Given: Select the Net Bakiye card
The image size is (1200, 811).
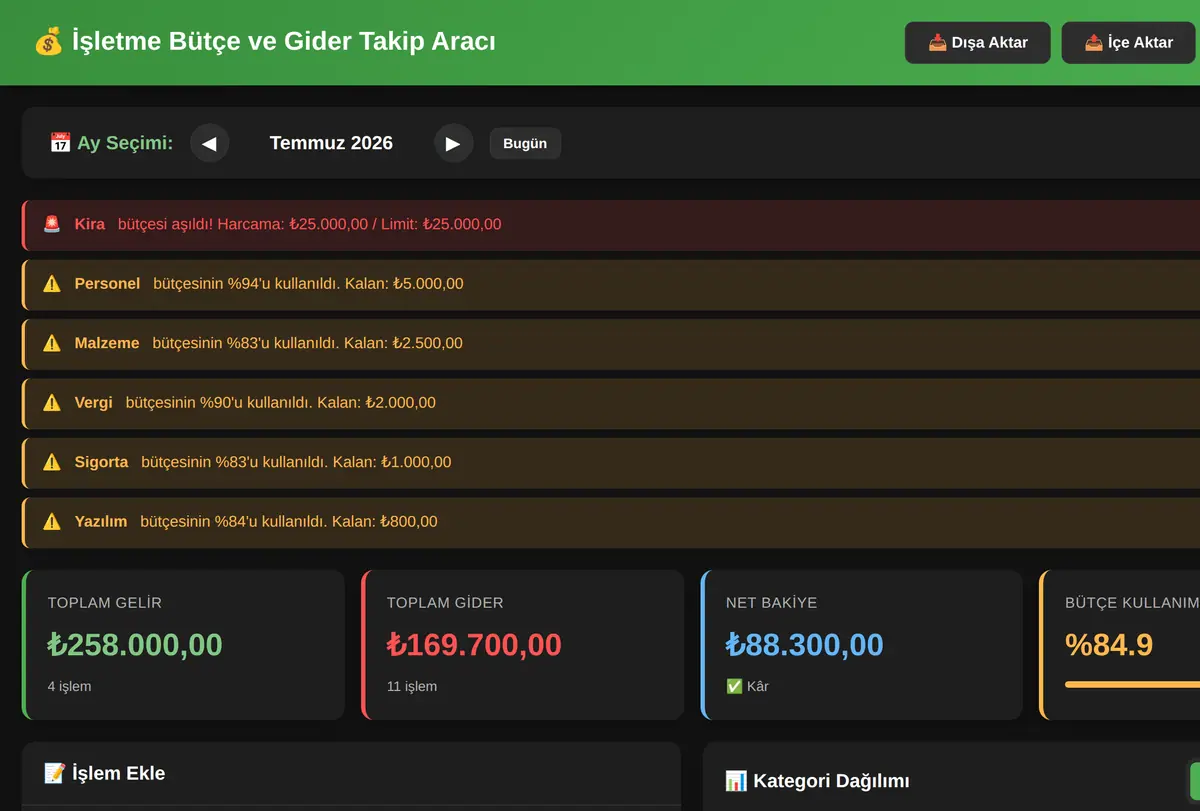Looking at the screenshot, I should point(862,645).
